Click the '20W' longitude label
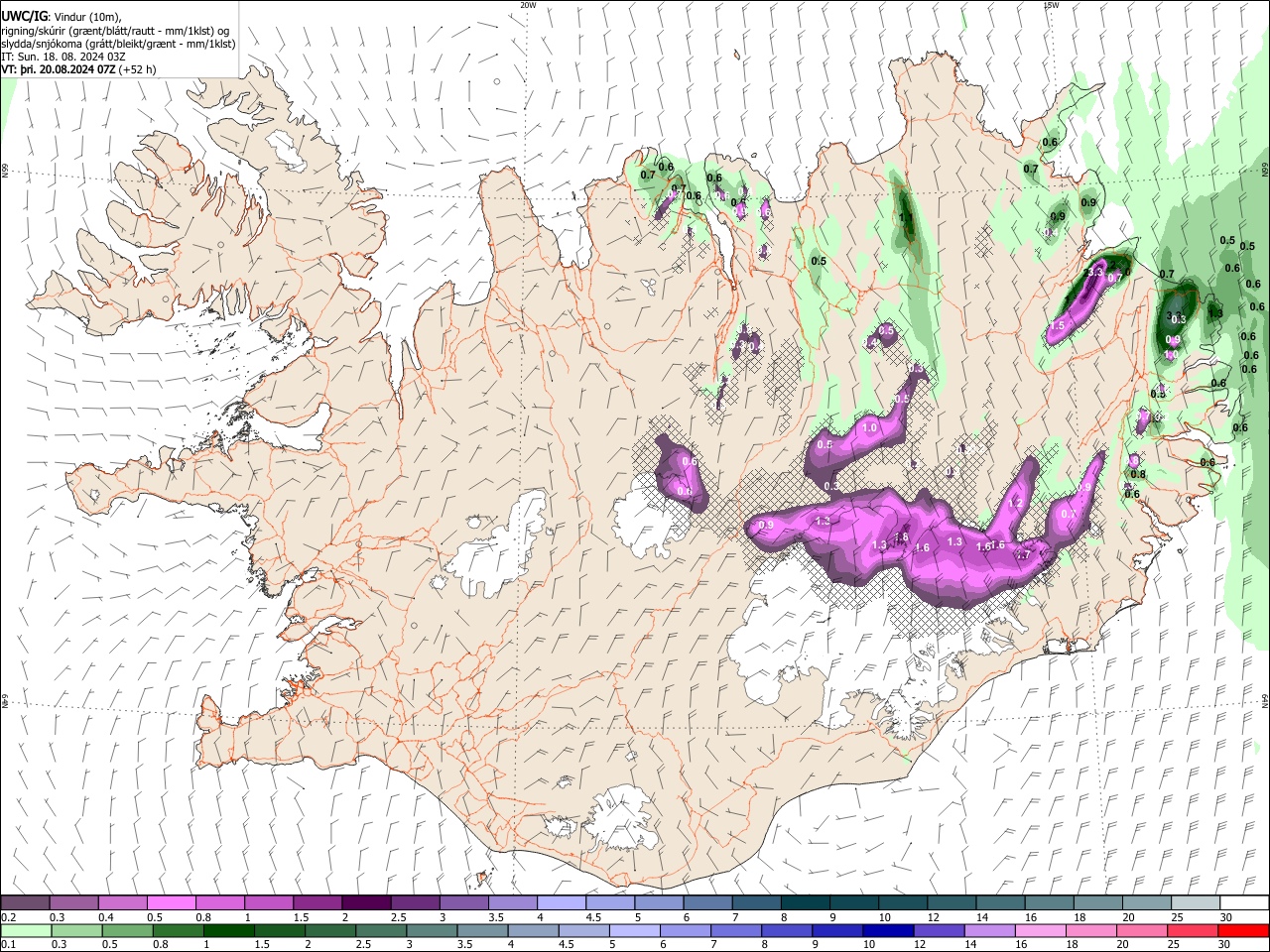The width and height of the screenshot is (1270, 952). (x=528, y=5)
